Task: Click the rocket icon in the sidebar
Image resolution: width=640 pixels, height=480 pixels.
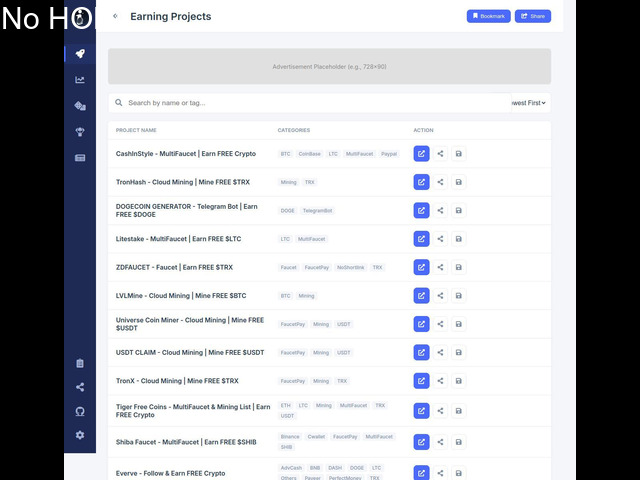Action: [x=80, y=54]
